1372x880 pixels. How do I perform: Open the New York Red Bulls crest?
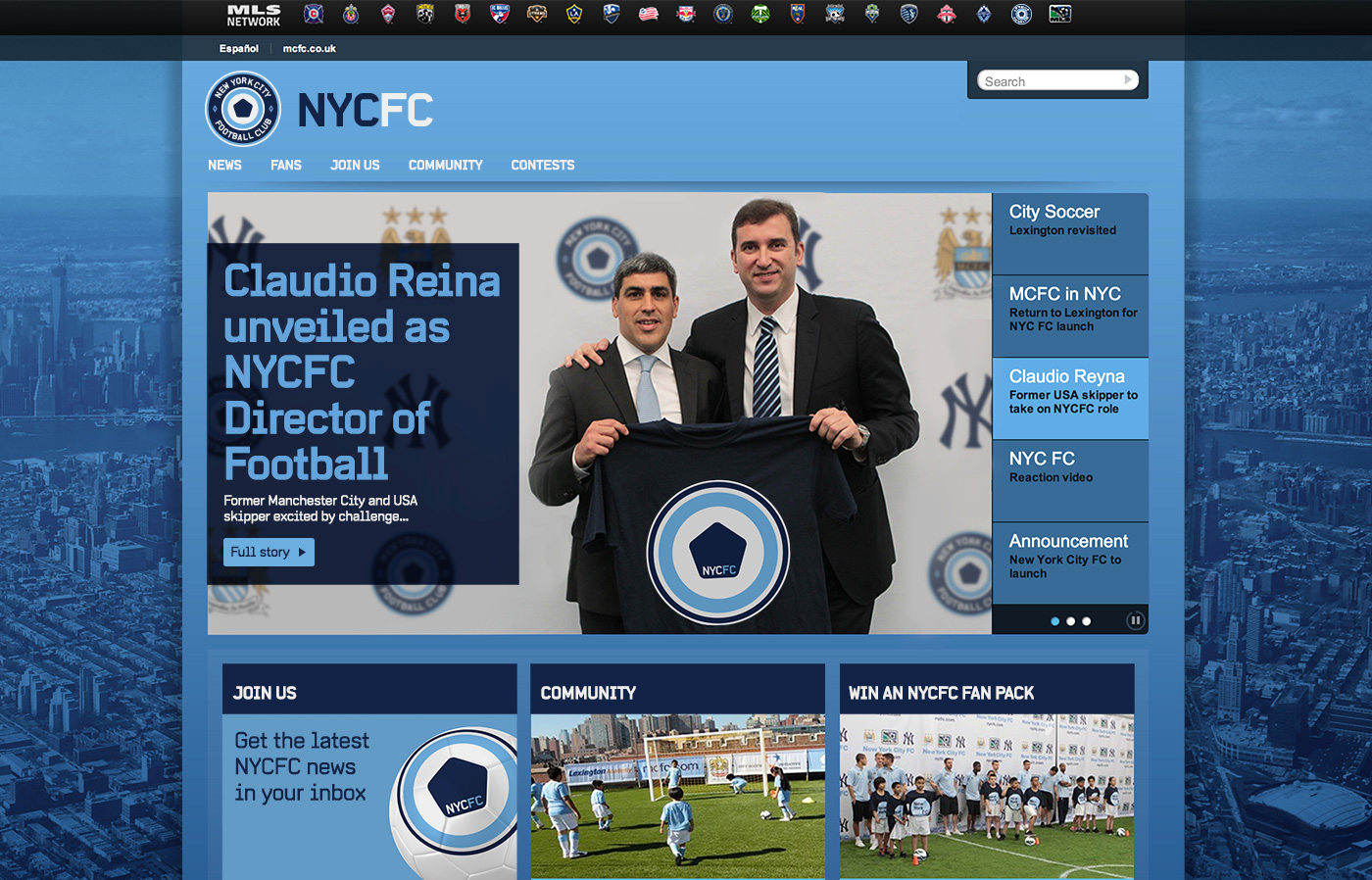[x=686, y=14]
